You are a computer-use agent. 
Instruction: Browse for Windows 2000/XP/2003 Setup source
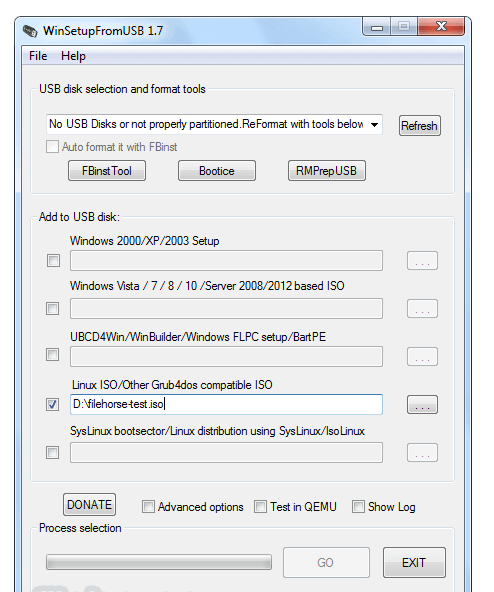[x=422, y=261]
